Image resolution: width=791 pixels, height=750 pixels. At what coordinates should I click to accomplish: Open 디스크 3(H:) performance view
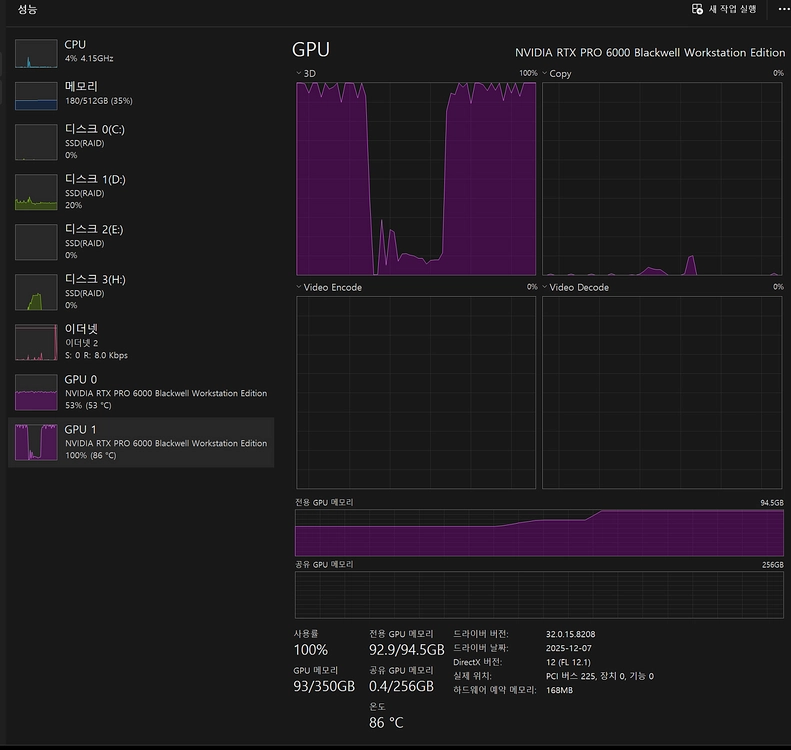coord(141,292)
